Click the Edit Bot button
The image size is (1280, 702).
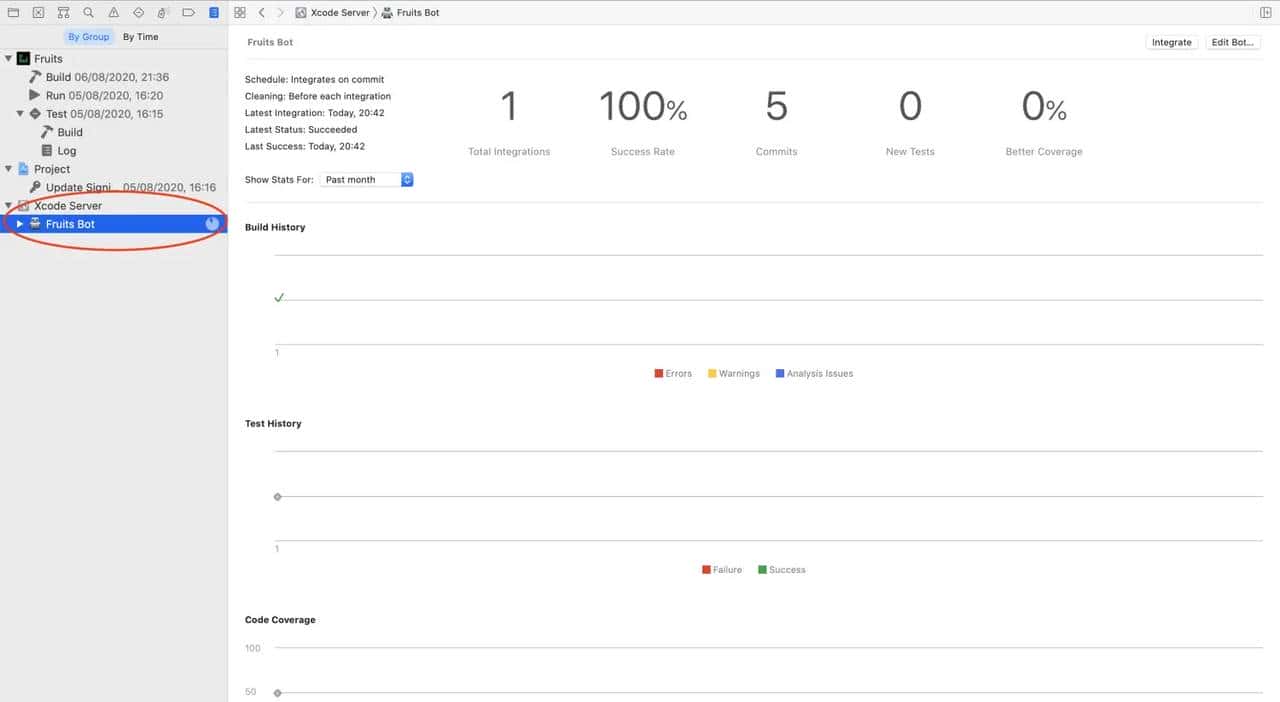[x=1232, y=43]
